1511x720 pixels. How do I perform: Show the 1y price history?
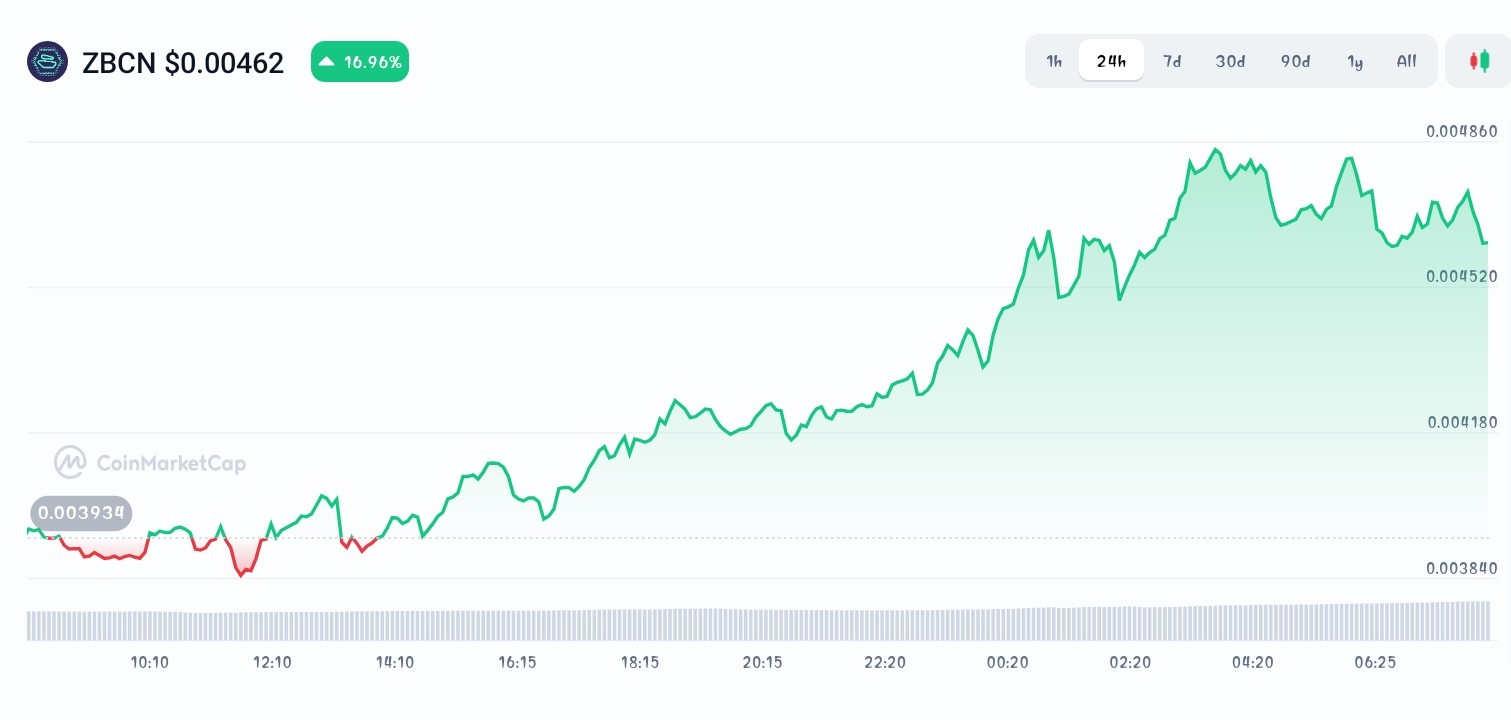coord(1355,61)
